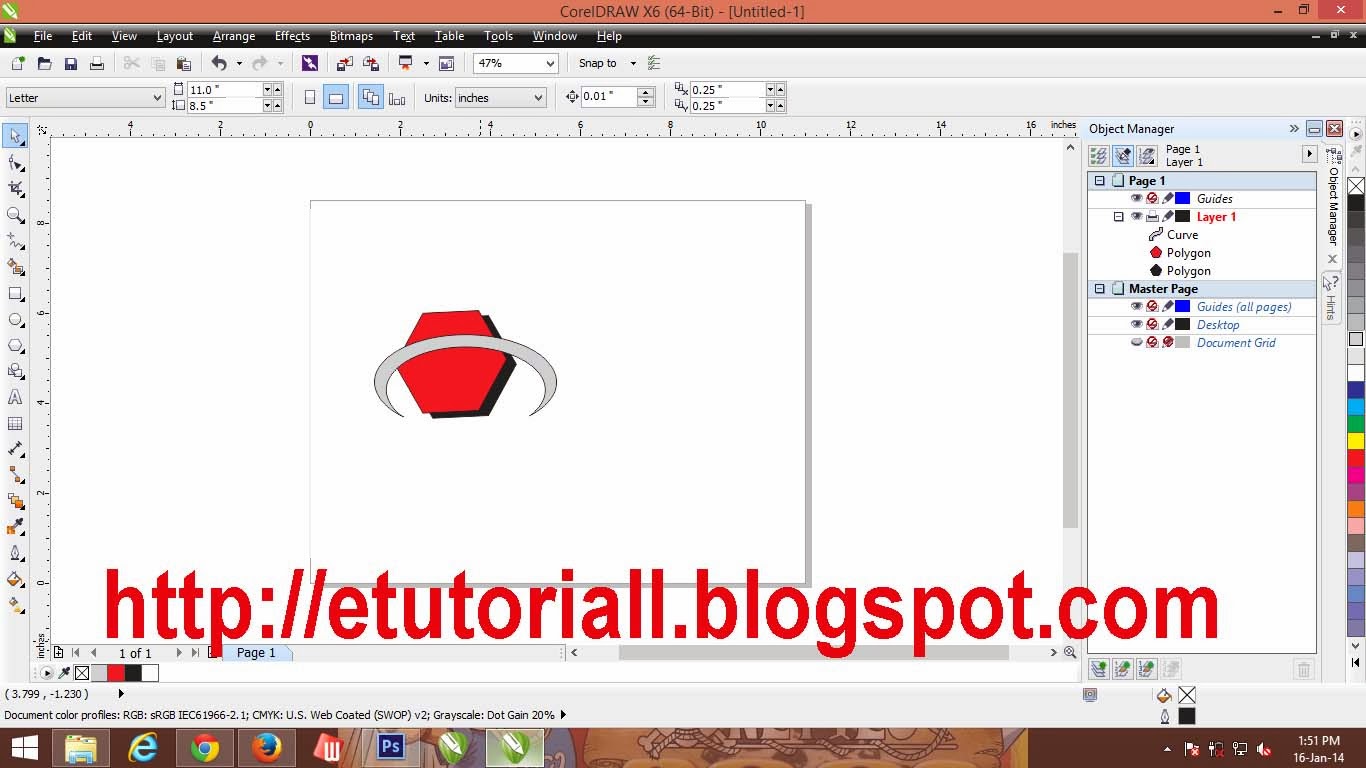Set page orientation to Portrait
1366x768 pixels.
click(310, 97)
